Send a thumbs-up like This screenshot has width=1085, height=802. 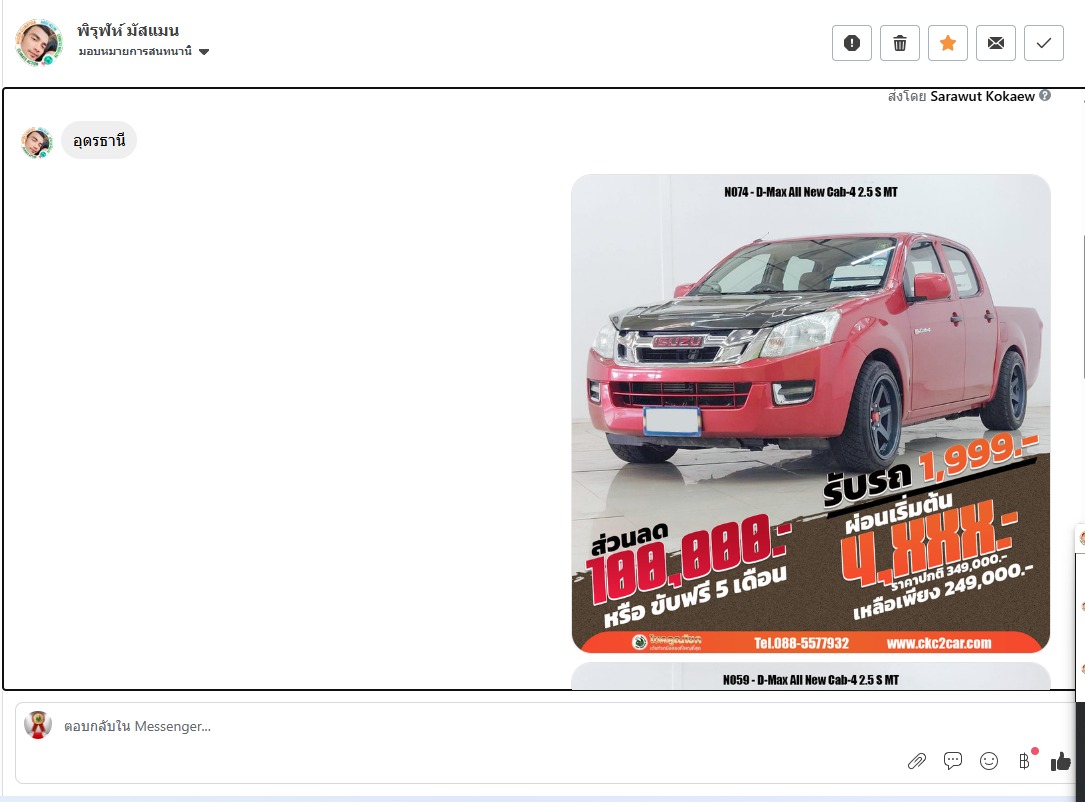[x=1060, y=762]
